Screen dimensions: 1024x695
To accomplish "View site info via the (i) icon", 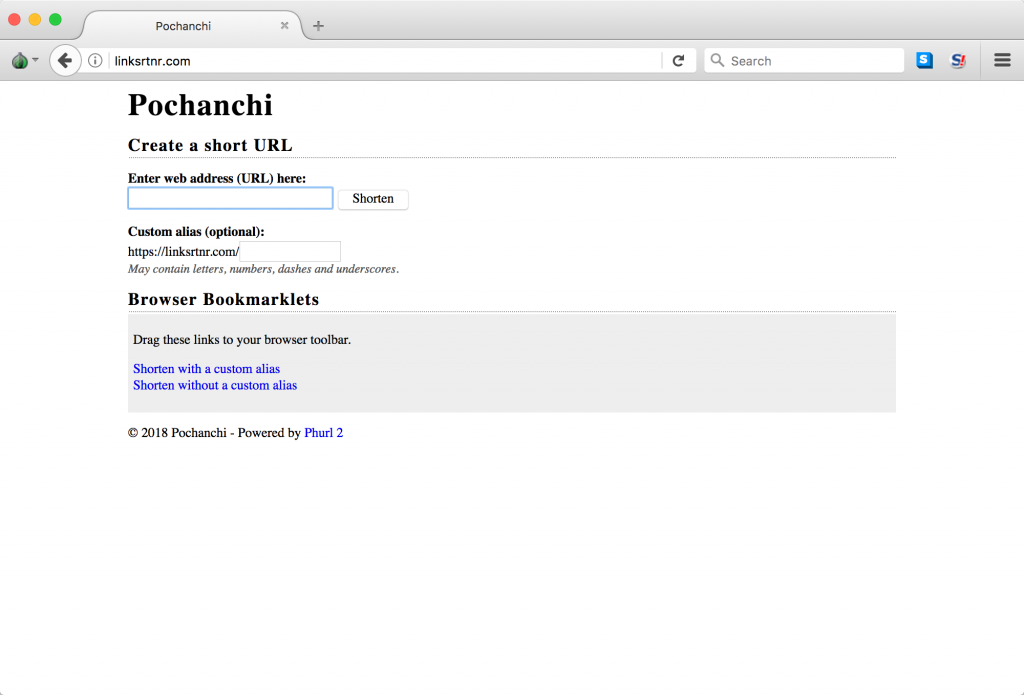I will (x=93, y=60).
